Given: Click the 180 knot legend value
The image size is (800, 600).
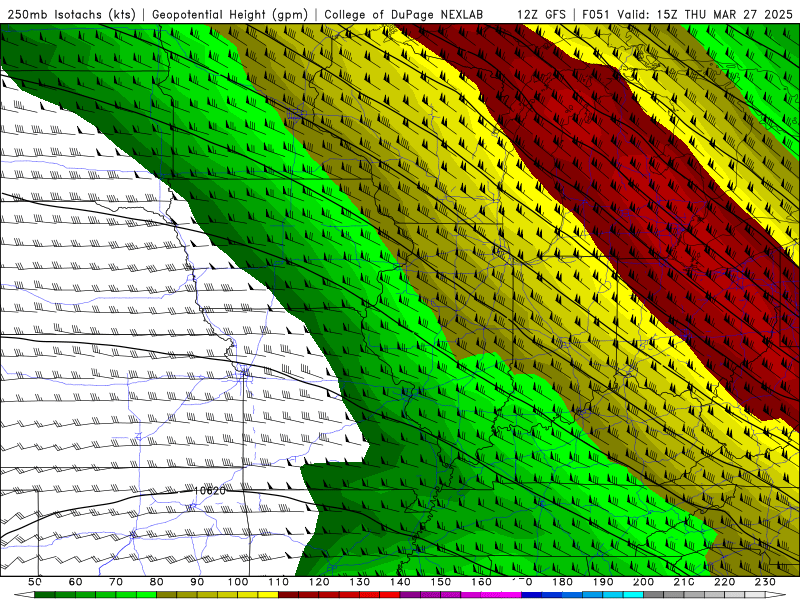Looking at the screenshot, I should [562, 582].
